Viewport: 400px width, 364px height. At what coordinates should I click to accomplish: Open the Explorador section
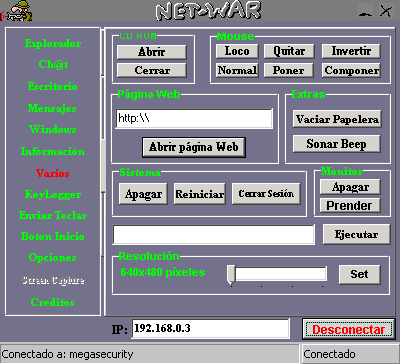(53, 44)
